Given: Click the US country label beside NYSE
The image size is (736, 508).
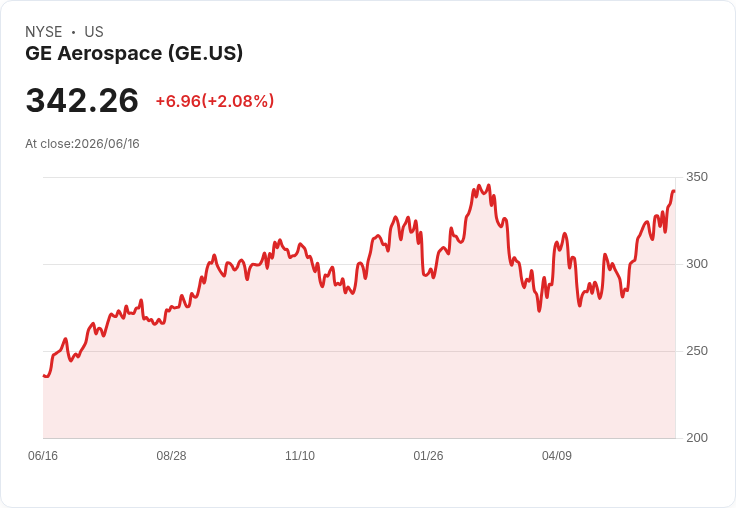Looking at the screenshot, I should coord(94,32).
